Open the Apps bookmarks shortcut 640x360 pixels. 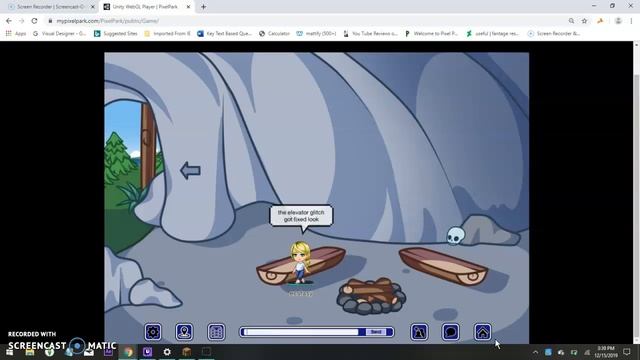point(16,34)
